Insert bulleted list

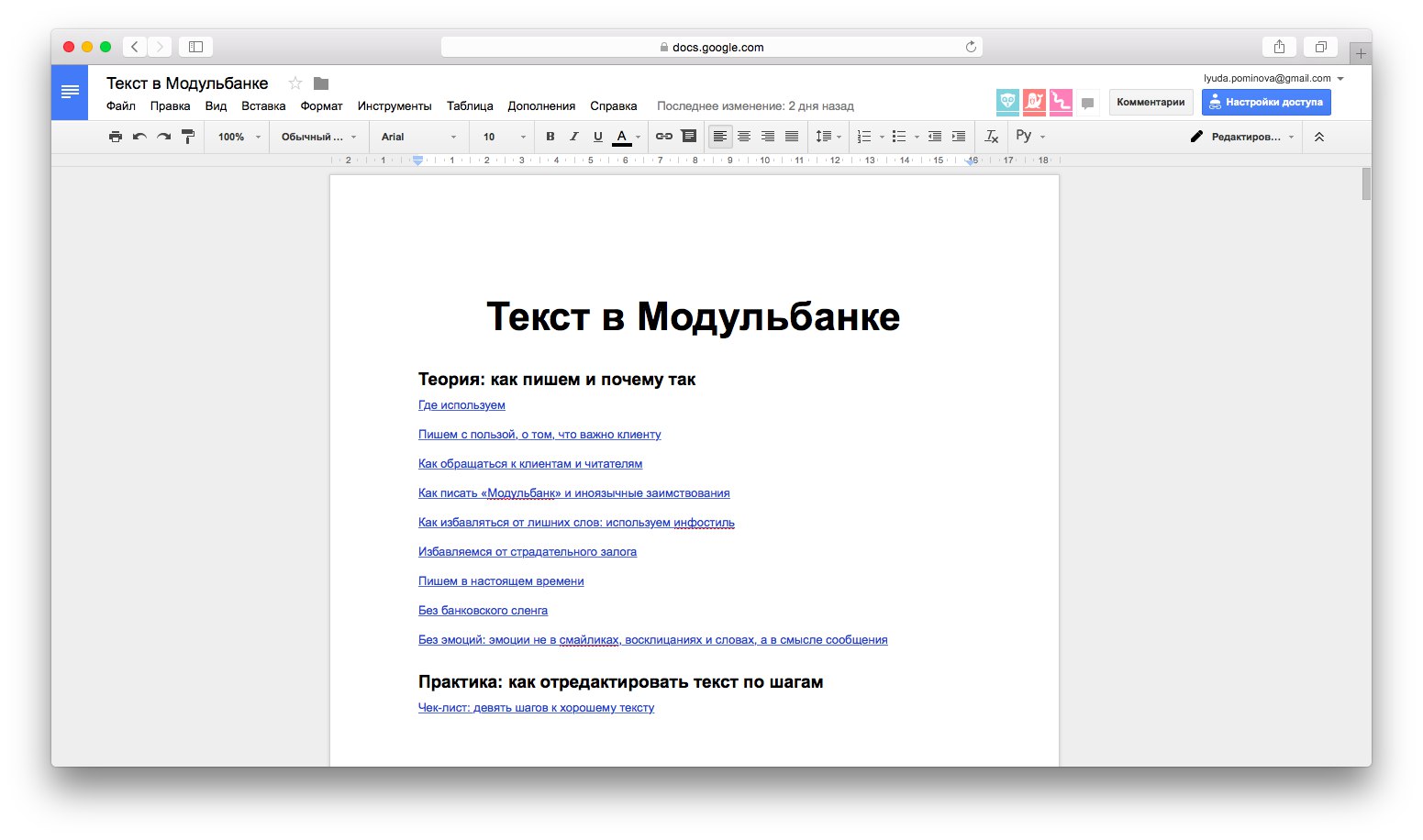tap(899, 137)
